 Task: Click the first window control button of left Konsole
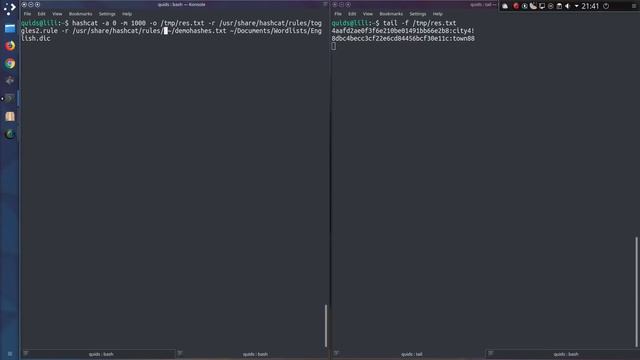point(24,4)
